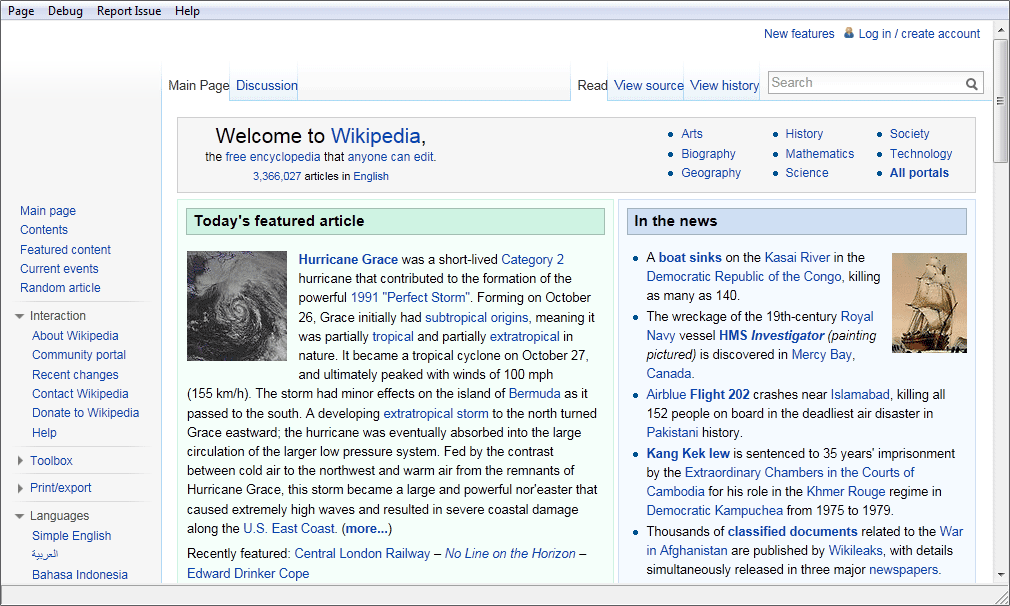The image size is (1010, 606).
Task: Expand the Print/export sidebar section
Action: (x=20, y=488)
